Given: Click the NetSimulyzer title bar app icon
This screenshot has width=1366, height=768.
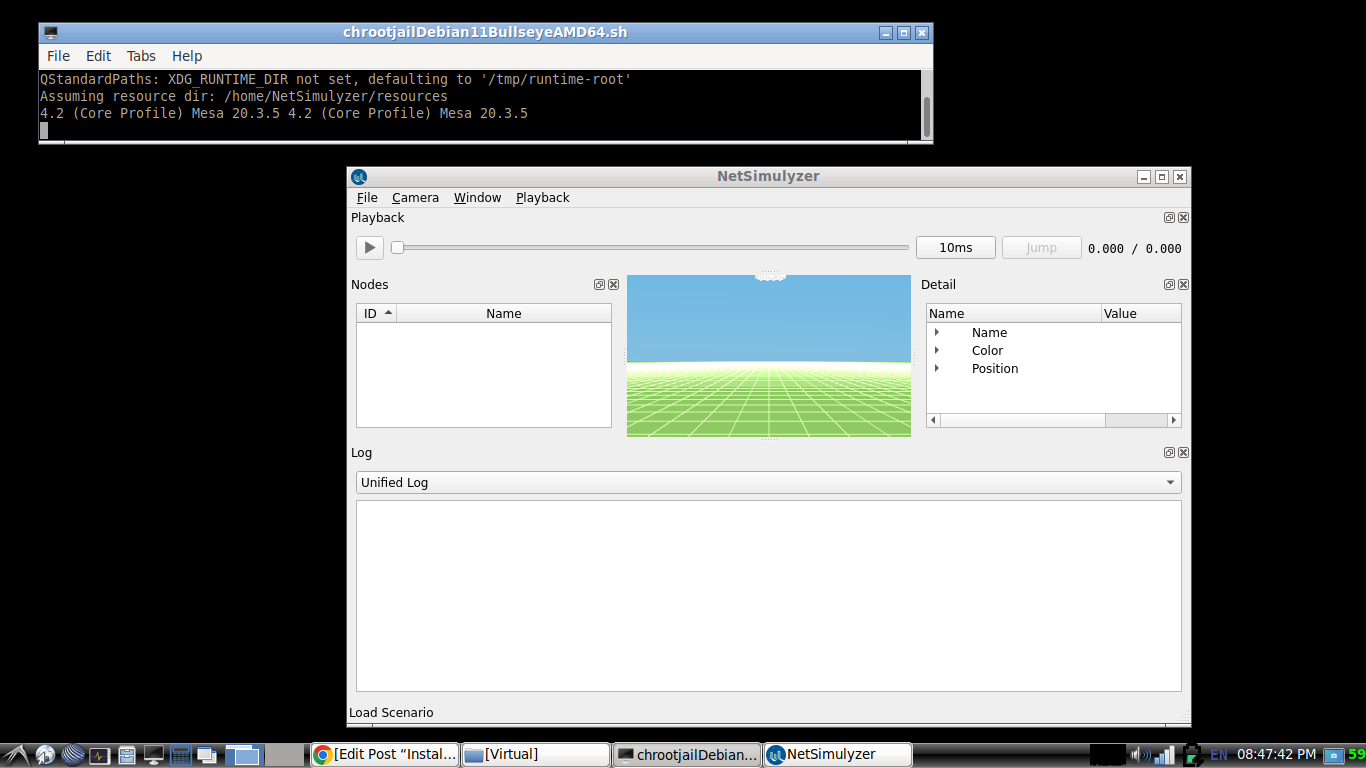Looking at the screenshot, I should coord(359,176).
